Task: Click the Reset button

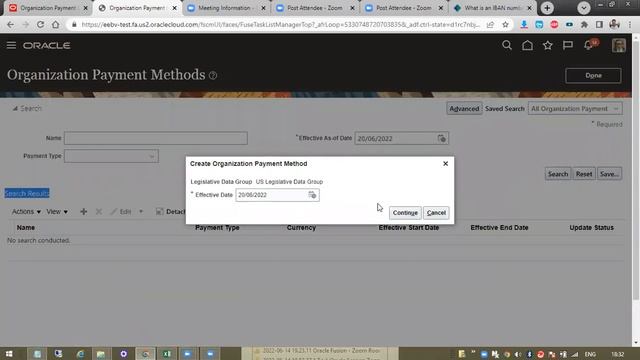Action: (584, 174)
